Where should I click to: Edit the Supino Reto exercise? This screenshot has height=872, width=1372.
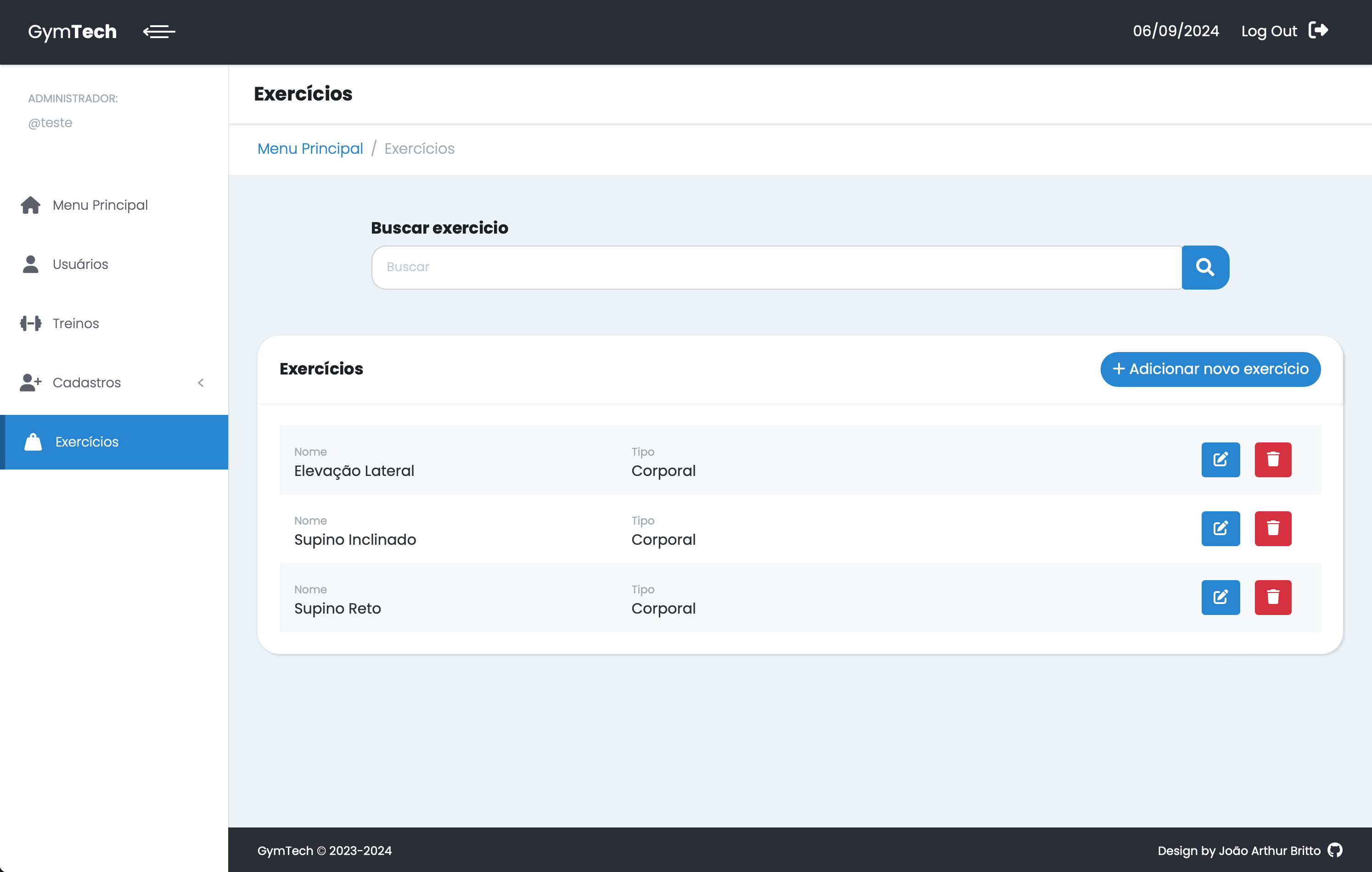coord(1220,597)
